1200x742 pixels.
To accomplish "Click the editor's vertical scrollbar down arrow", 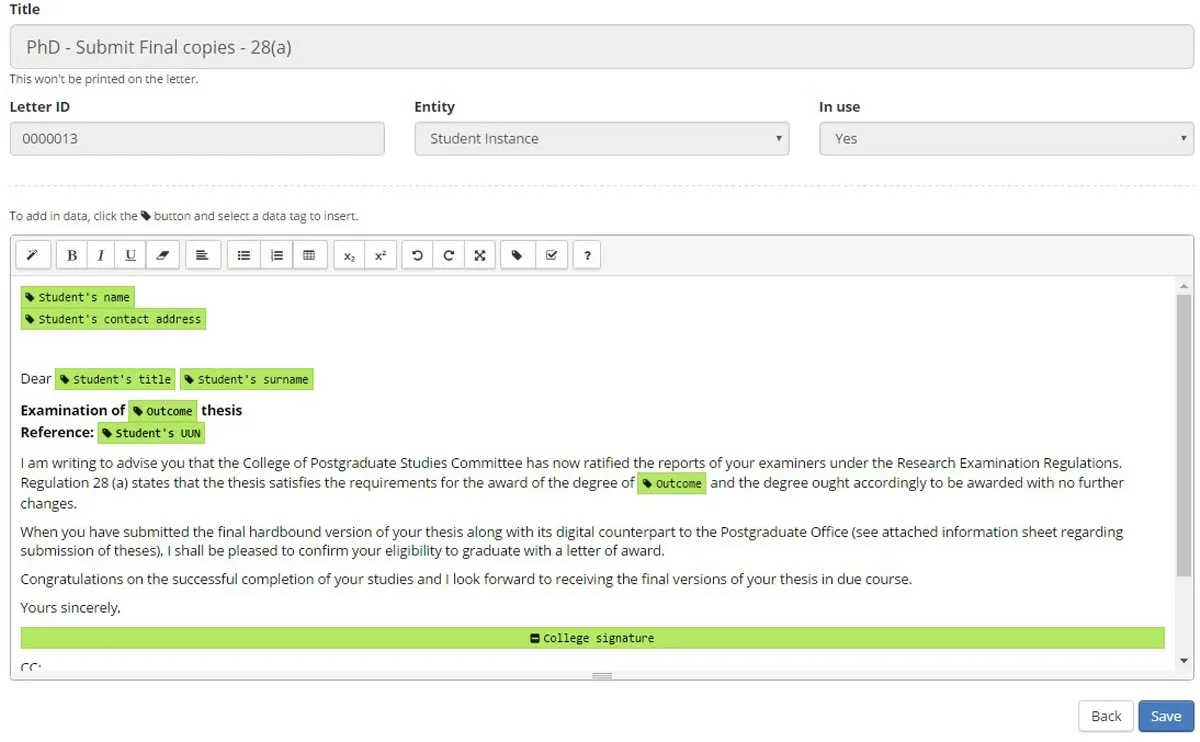I will point(1184,661).
